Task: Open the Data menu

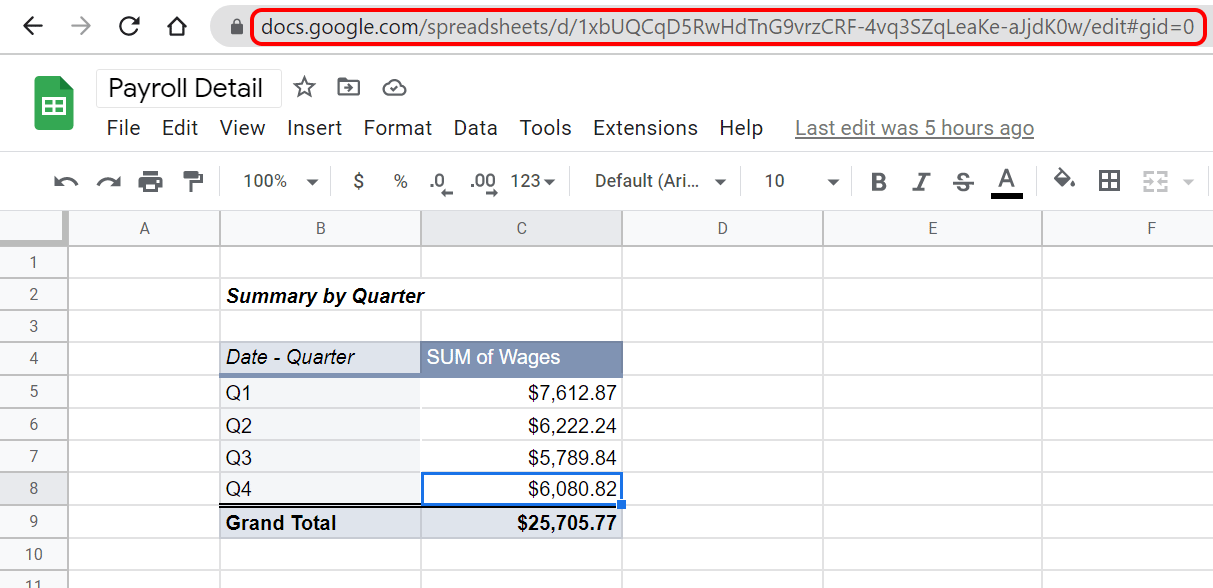Action: [x=475, y=128]
